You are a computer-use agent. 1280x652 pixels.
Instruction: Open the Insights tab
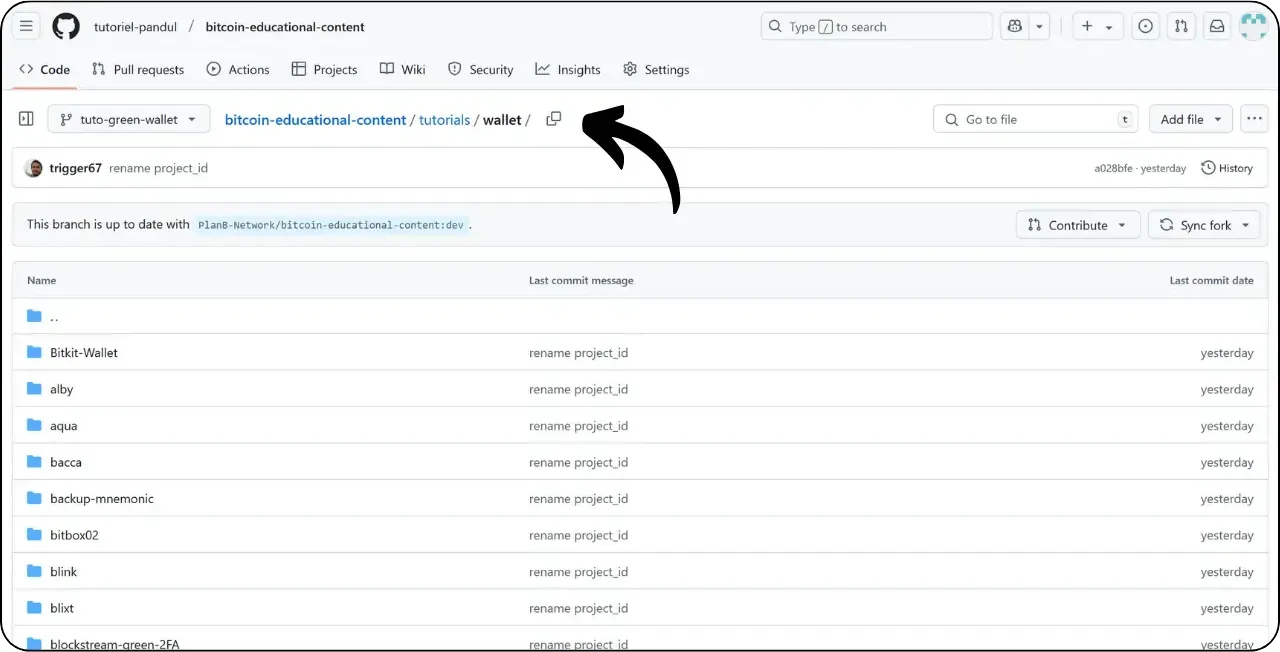[x=568, y=69]
